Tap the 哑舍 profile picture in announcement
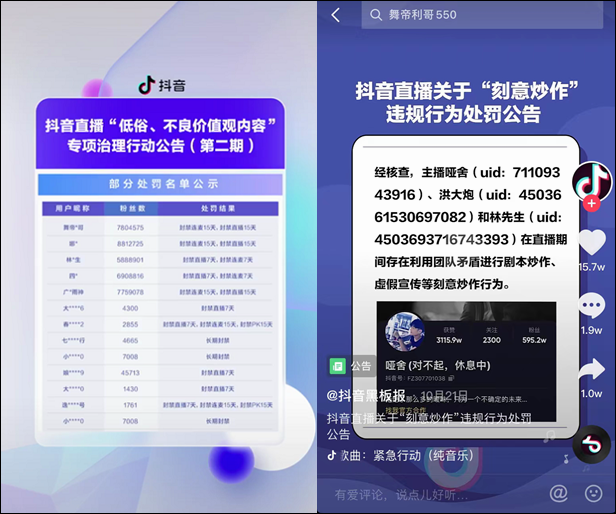Screen dimensions: 616x514 click(x=405, y=332)
